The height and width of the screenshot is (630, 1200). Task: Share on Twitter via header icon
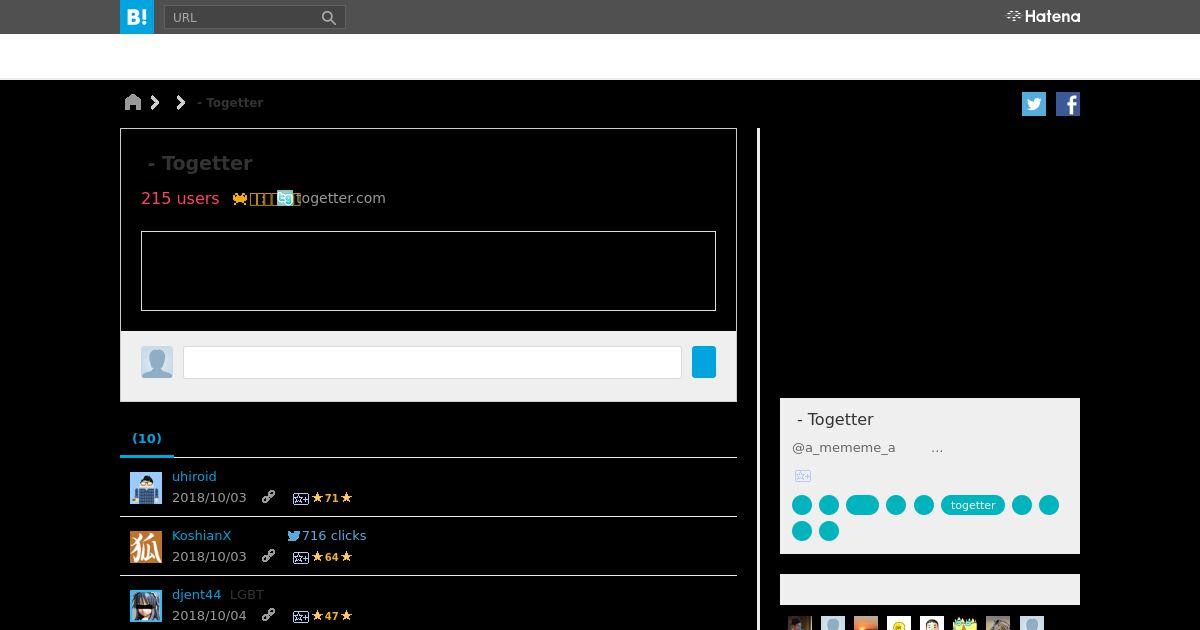pyautogui.click(x=1034, y=104)
